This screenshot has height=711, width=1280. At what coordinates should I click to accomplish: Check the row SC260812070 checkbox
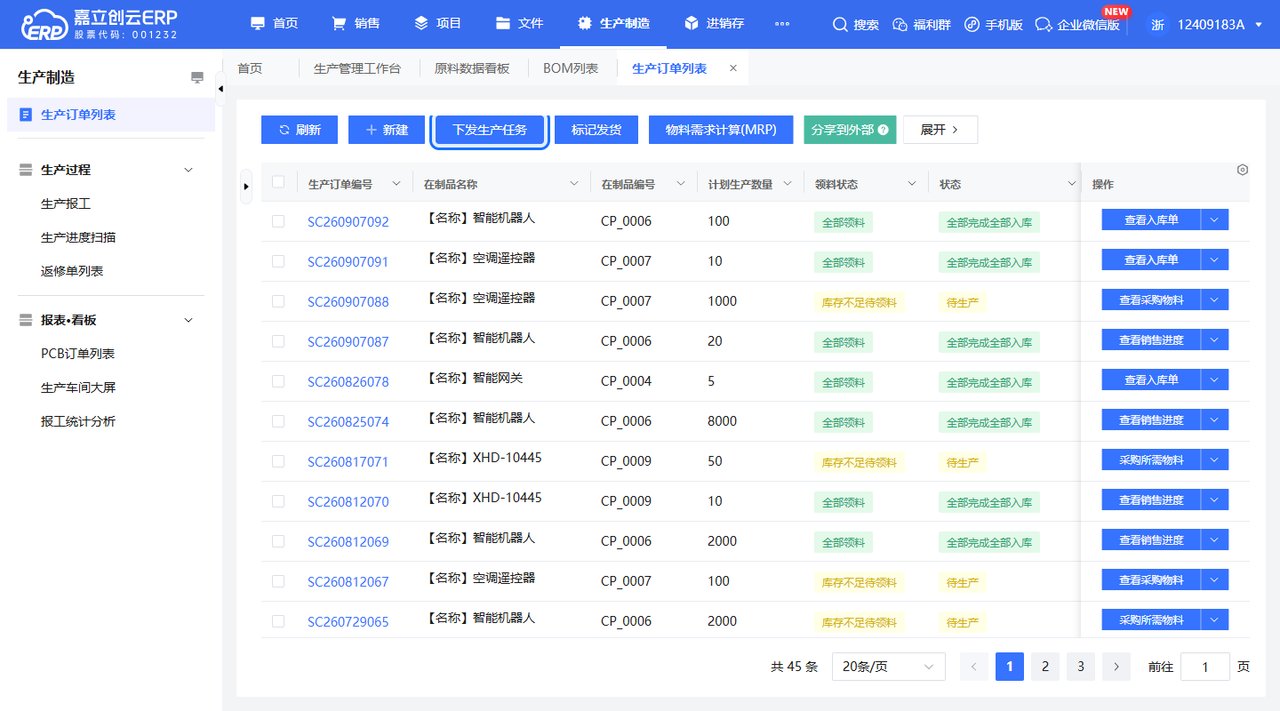[278, 501]
